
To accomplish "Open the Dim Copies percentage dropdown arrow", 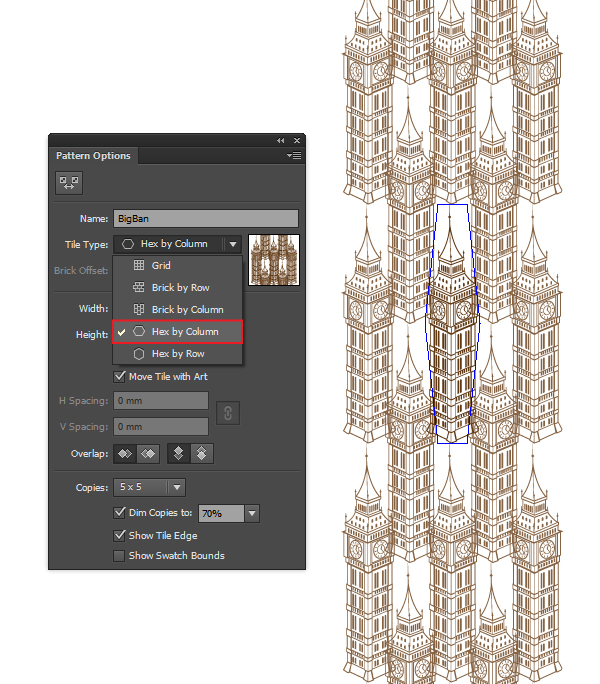I will 252,513.
